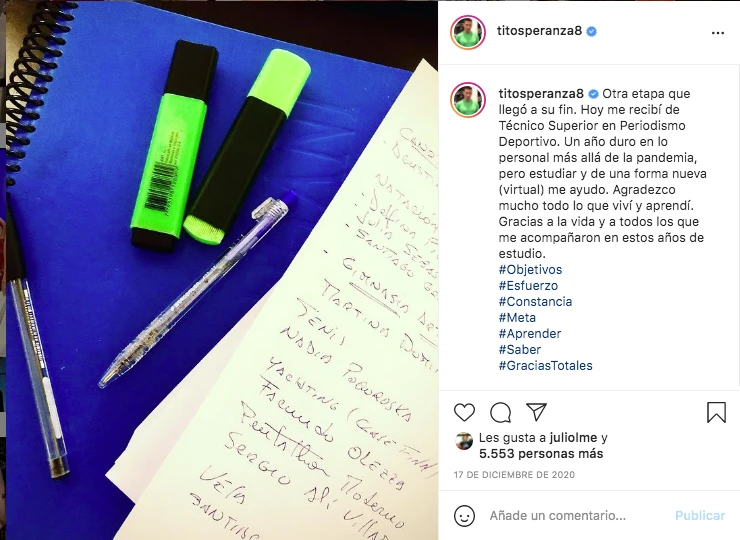Open comments via the speech bubble icon

pyautogui.click(x=500, y=413)
